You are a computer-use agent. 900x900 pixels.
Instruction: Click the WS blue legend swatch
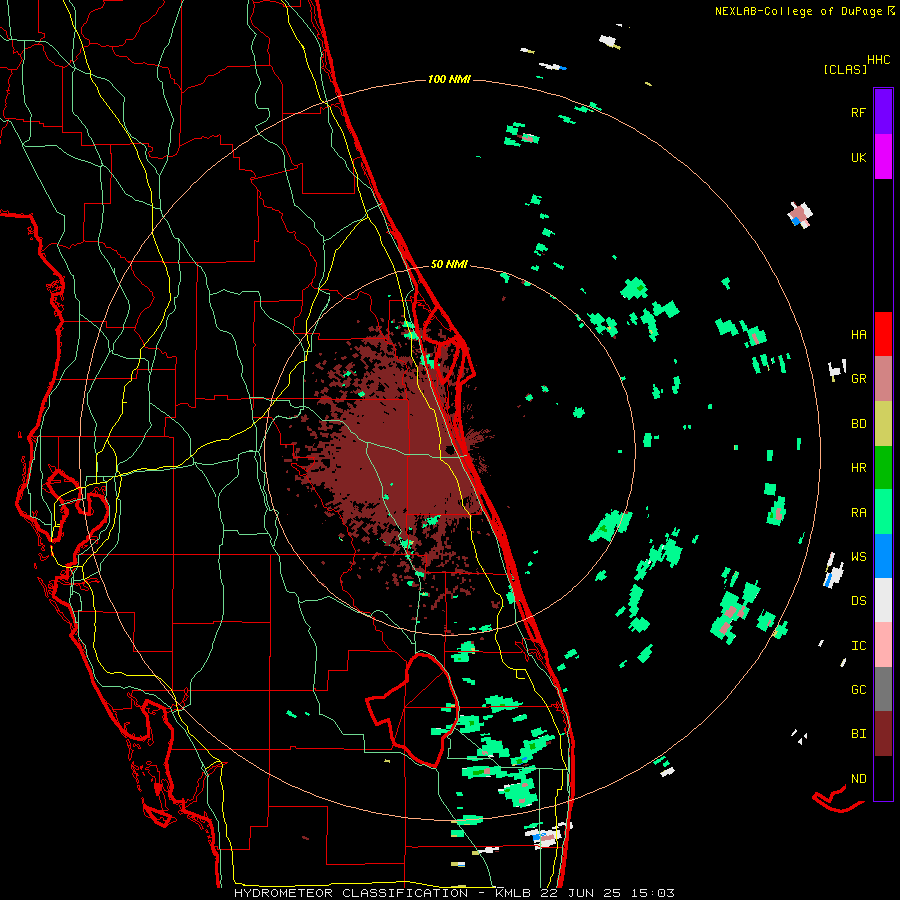click(x=883, y=556)
